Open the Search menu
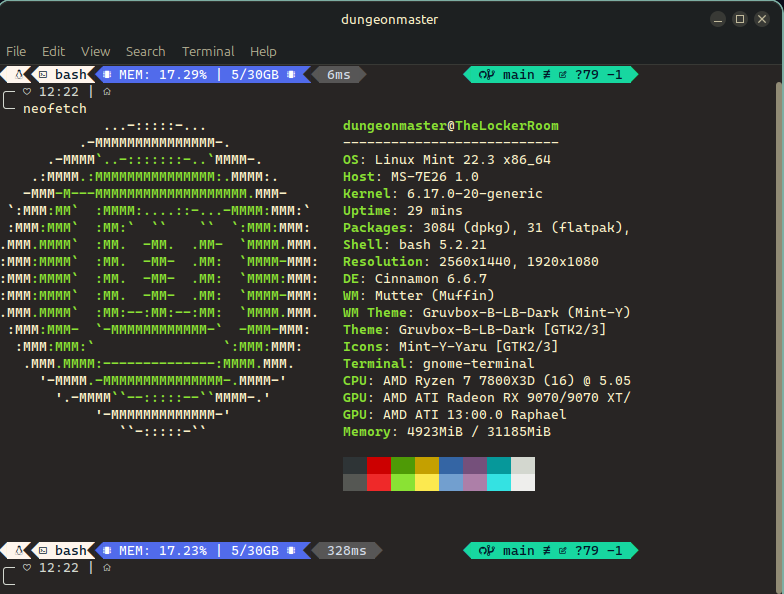Image resolution: width=784 pixels, height=594 pixels. [146, 52]
